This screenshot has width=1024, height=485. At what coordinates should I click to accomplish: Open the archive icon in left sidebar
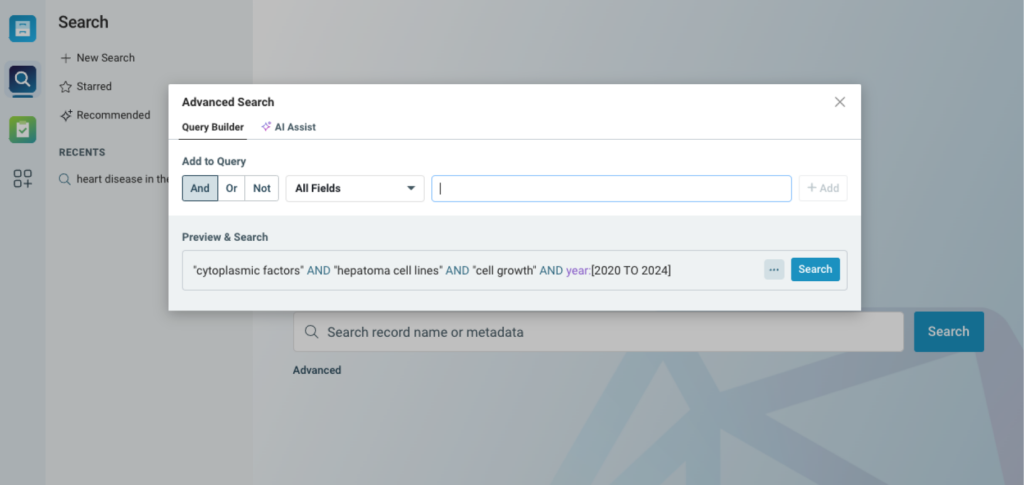click(23, 28)
